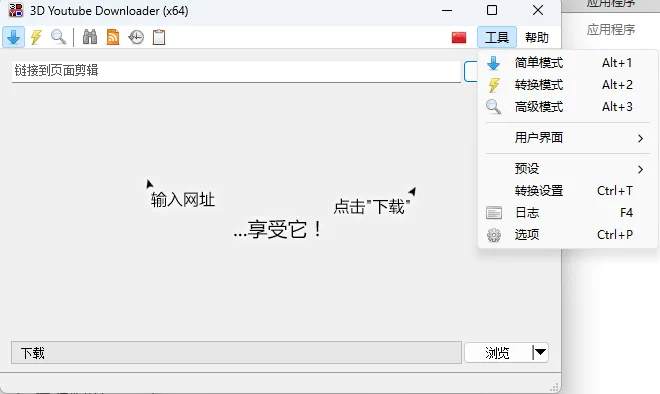Open the clock history toolbar icon

pyautogui.click(x=136, y=37)
